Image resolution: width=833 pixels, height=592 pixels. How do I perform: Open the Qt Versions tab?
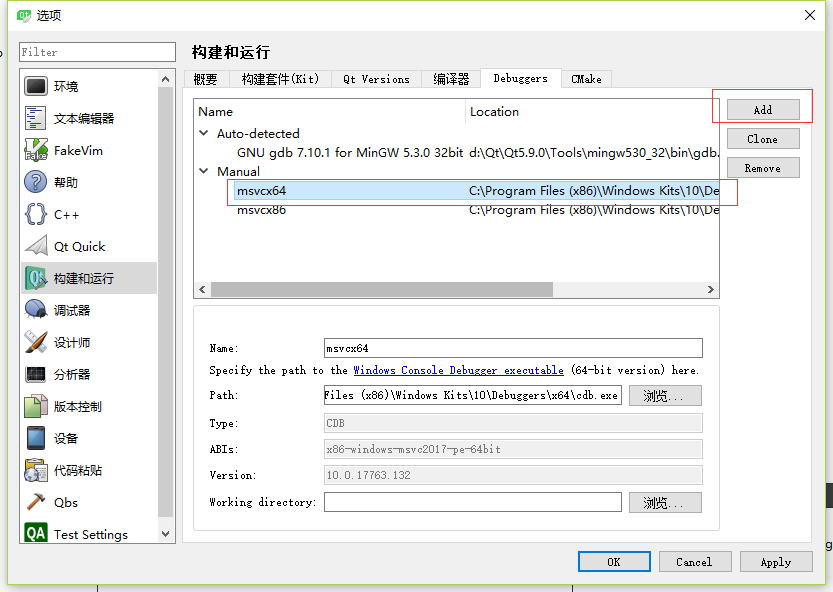(x=376, y=79)
